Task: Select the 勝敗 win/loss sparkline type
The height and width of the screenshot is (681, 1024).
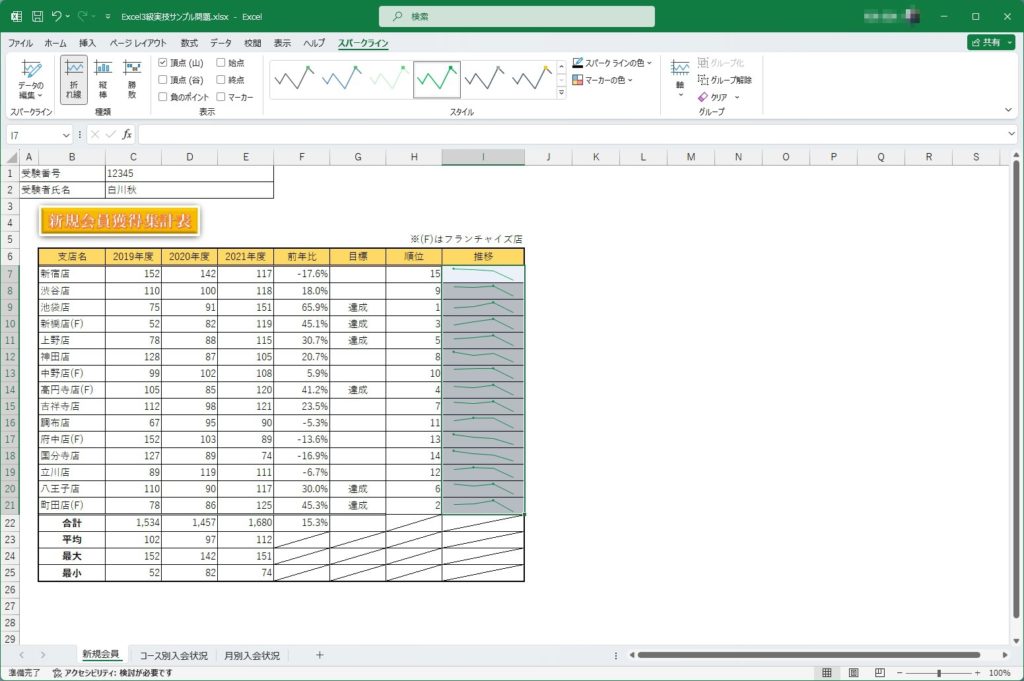Action: [x=131, y=77]
